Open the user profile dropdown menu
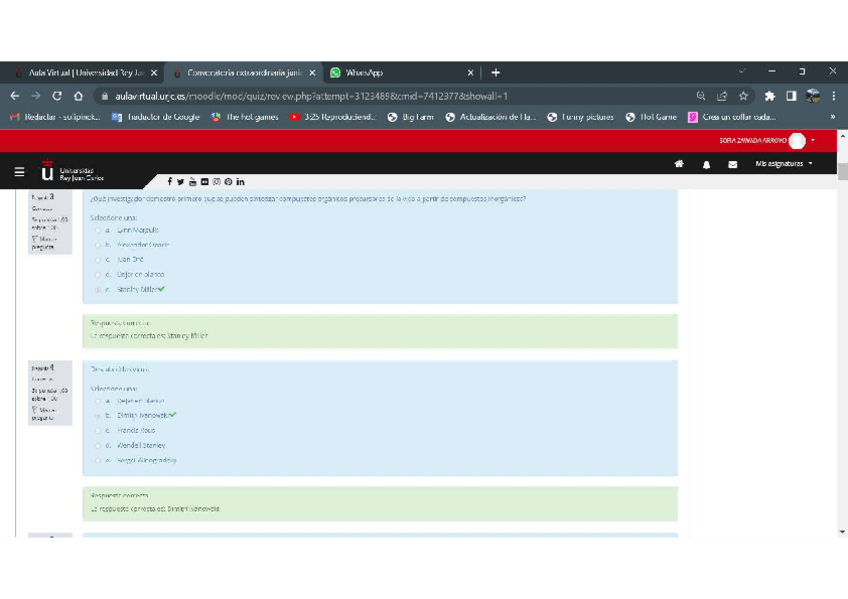Image resolution: width=848 pixels, height=599 pixels. tap(802, 141)
